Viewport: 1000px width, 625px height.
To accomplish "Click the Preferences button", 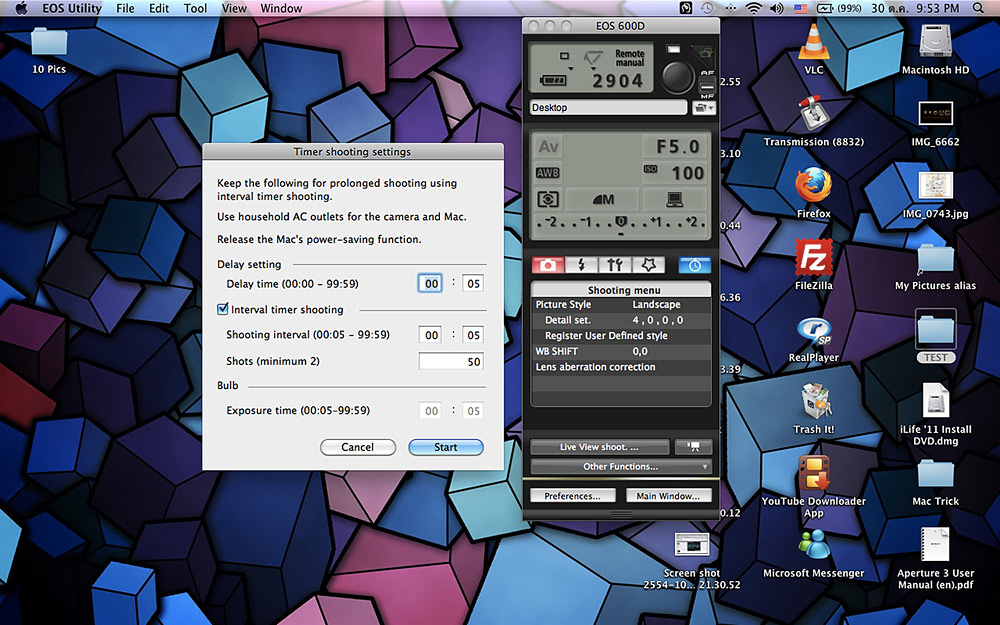I will point(572,496).
